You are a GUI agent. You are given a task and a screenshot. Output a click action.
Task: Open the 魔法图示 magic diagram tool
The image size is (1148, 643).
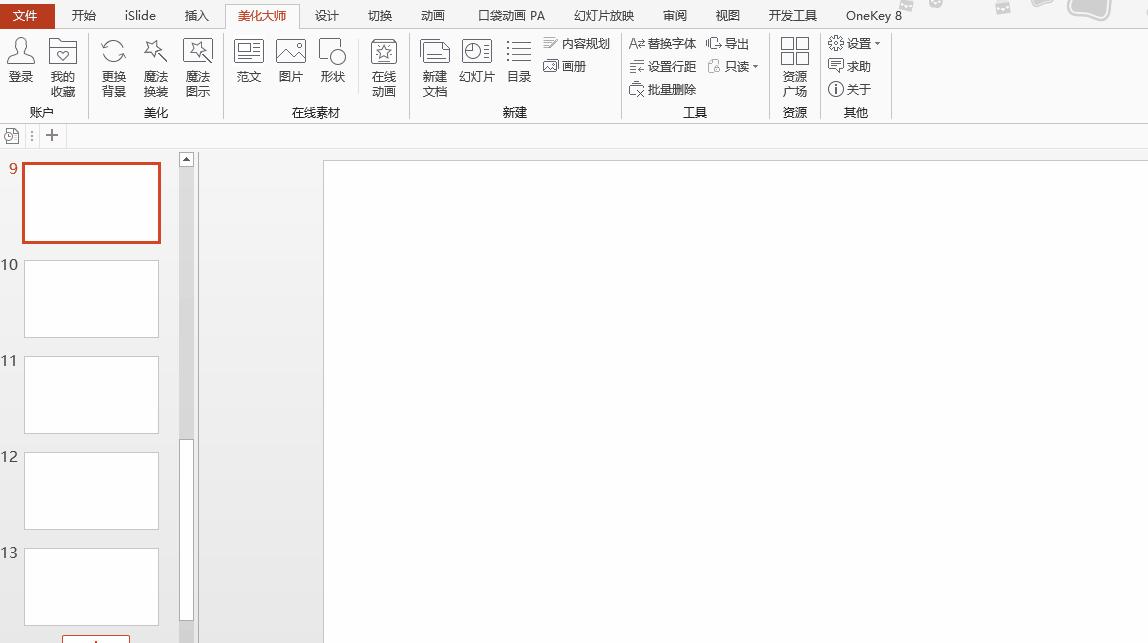(197, 65)
